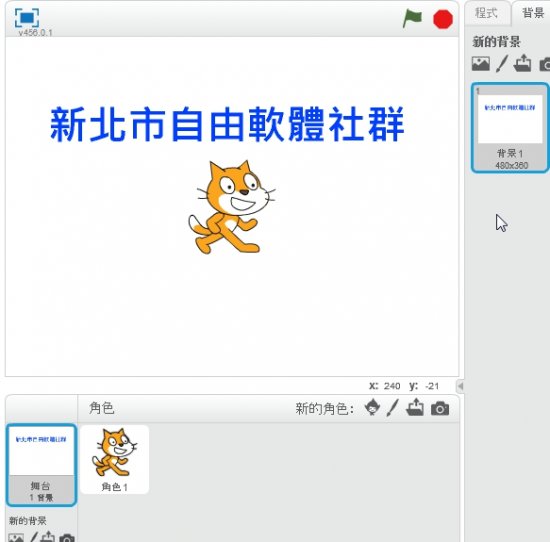The image size is (550, 542).
Task: Switch to the 程式 tab
Action: click(x=487, y=13)
